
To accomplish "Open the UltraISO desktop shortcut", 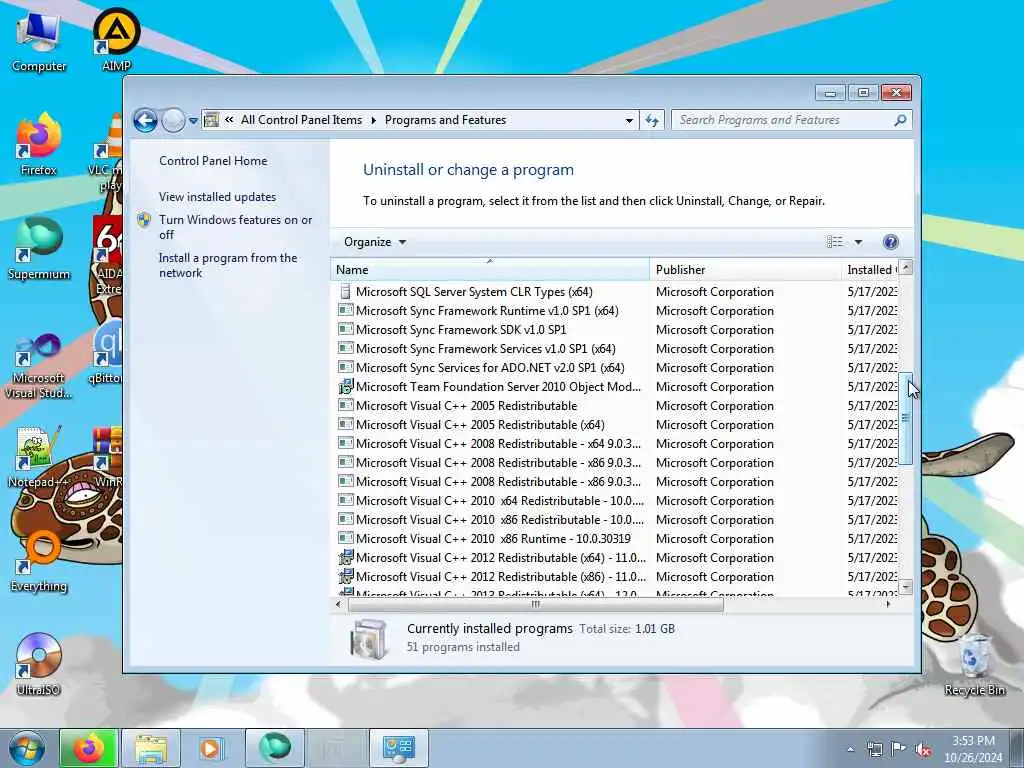I will pos(39,664).
